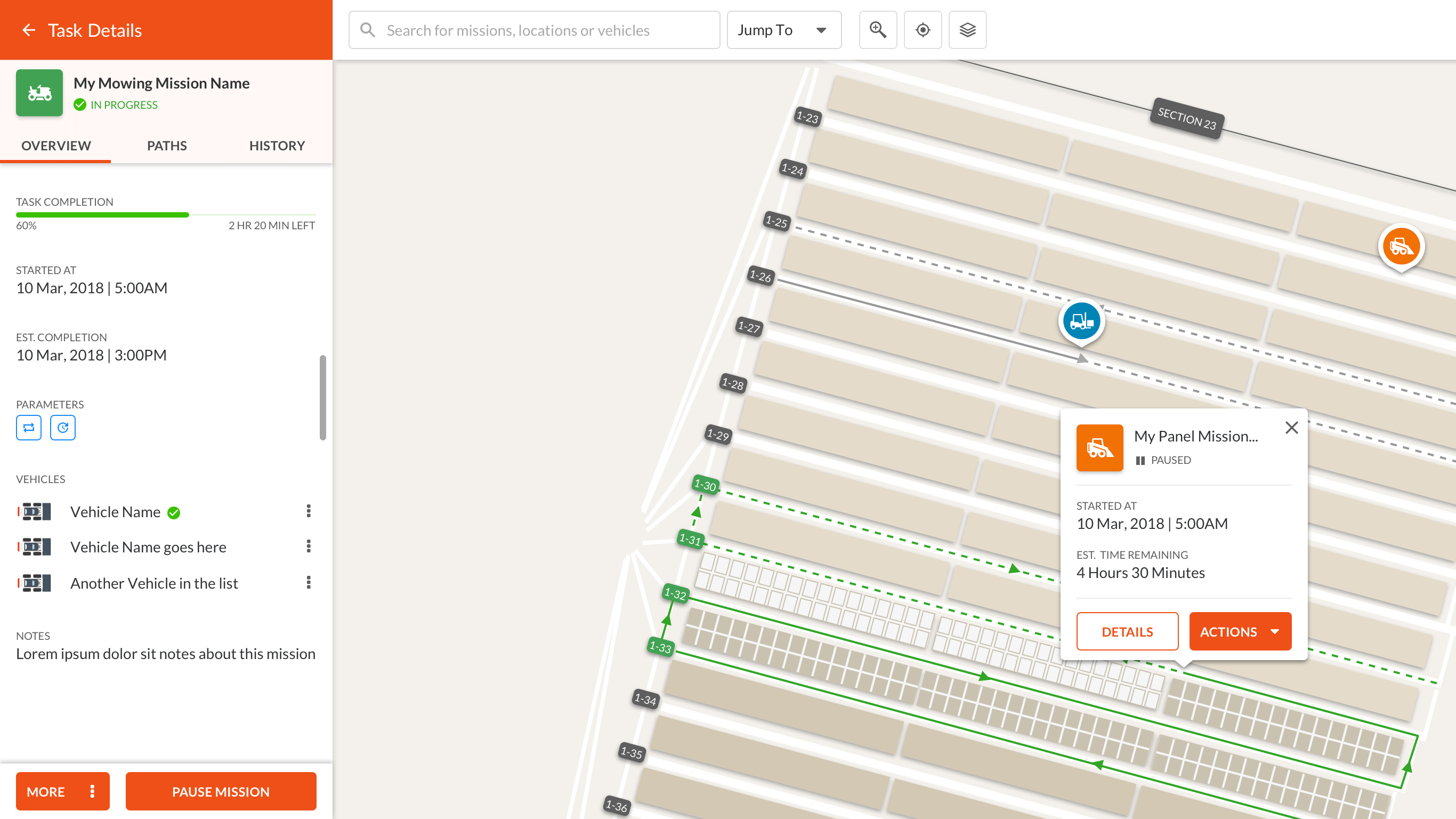Viewport: 1456px width, 819px height.
Task: Close the My Panel Mission popup
Action: click(x=1291, y=428)
